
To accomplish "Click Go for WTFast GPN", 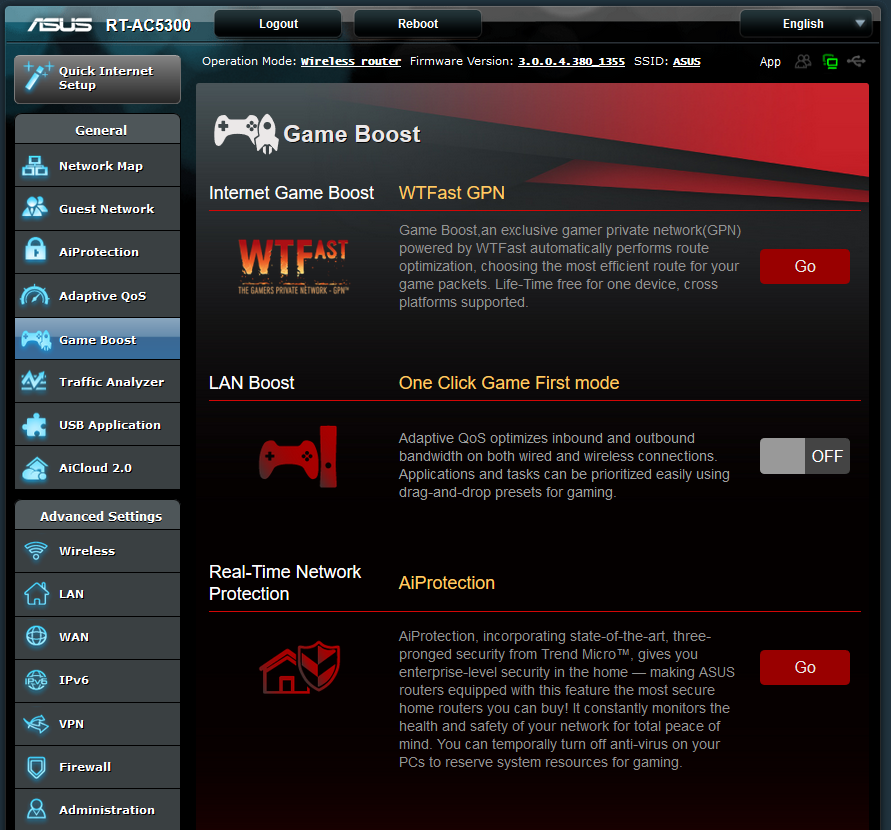I will [x=805, y=266].
